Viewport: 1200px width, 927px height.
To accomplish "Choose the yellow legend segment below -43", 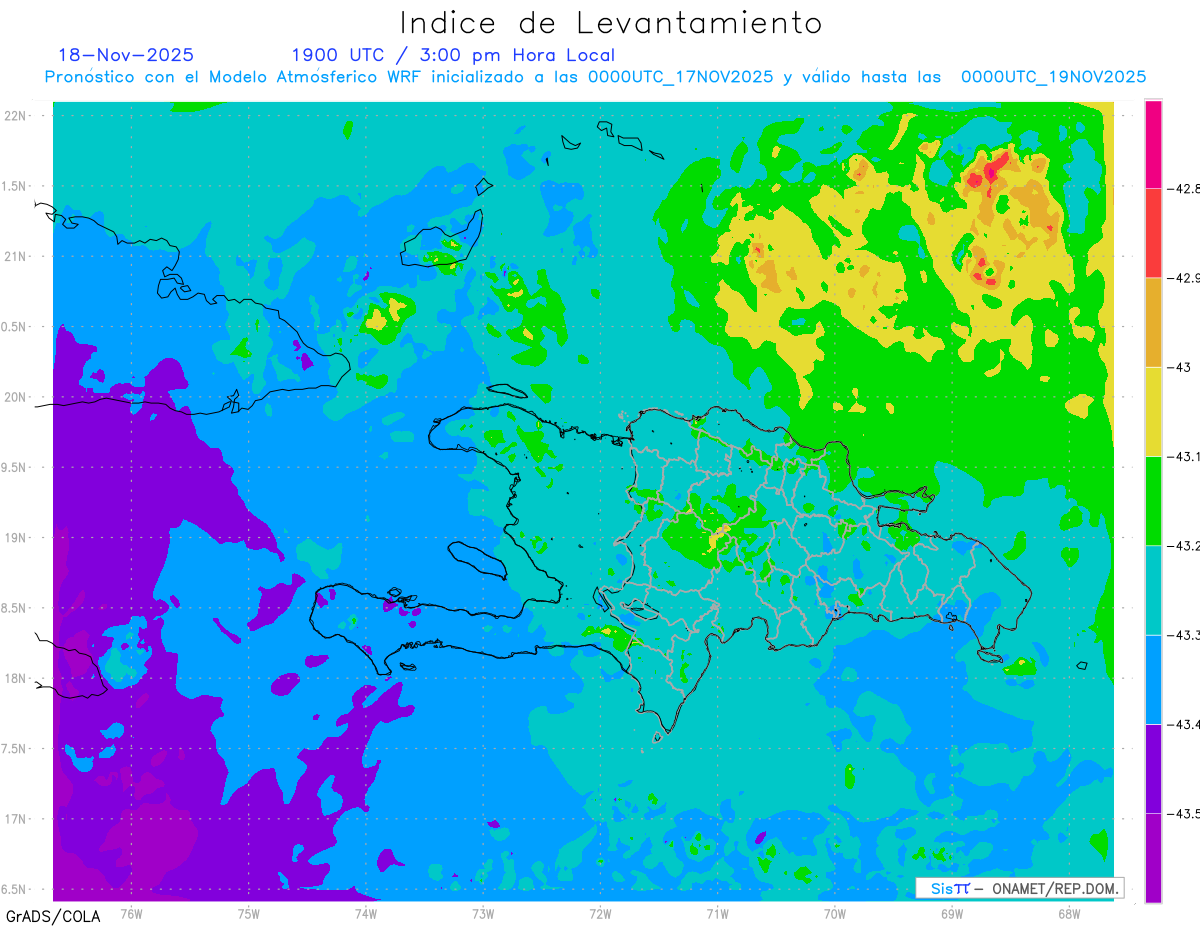I will pyautogui.click(x=1153, y=411).
